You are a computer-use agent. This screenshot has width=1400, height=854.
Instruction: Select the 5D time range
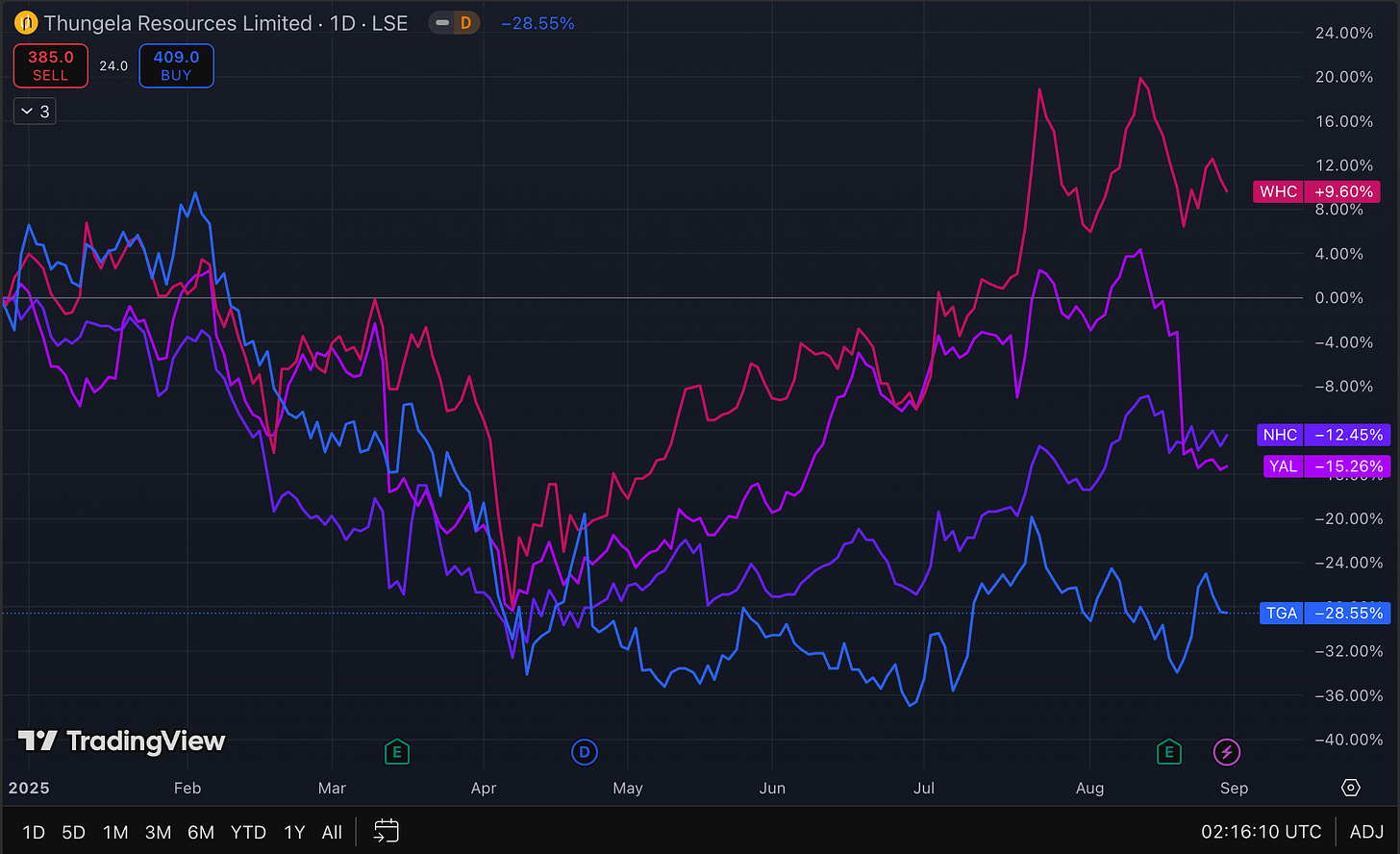[x=74, y=832]
